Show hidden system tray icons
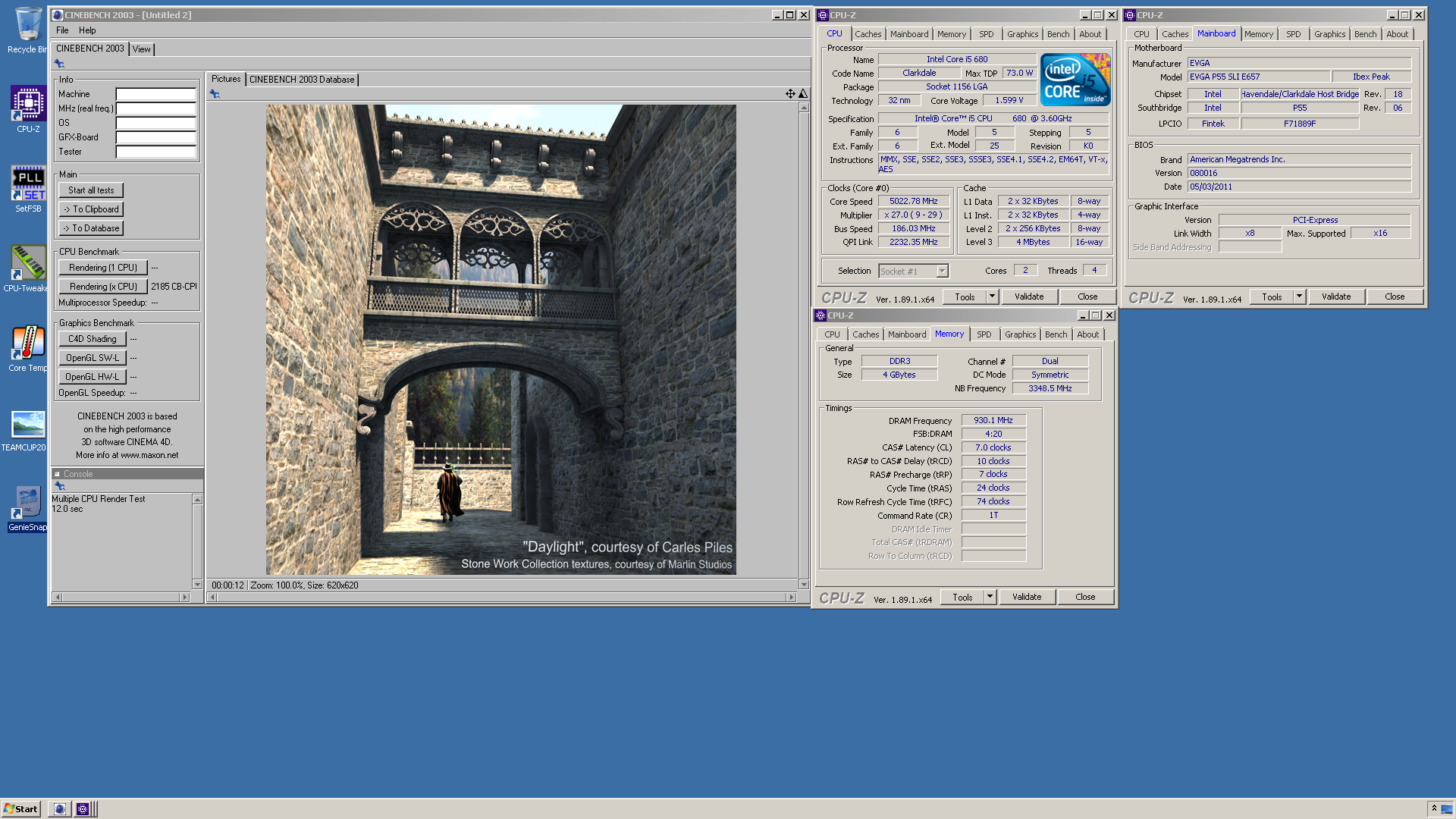Screen dimensions: 1456x819 pos(1434,808)
